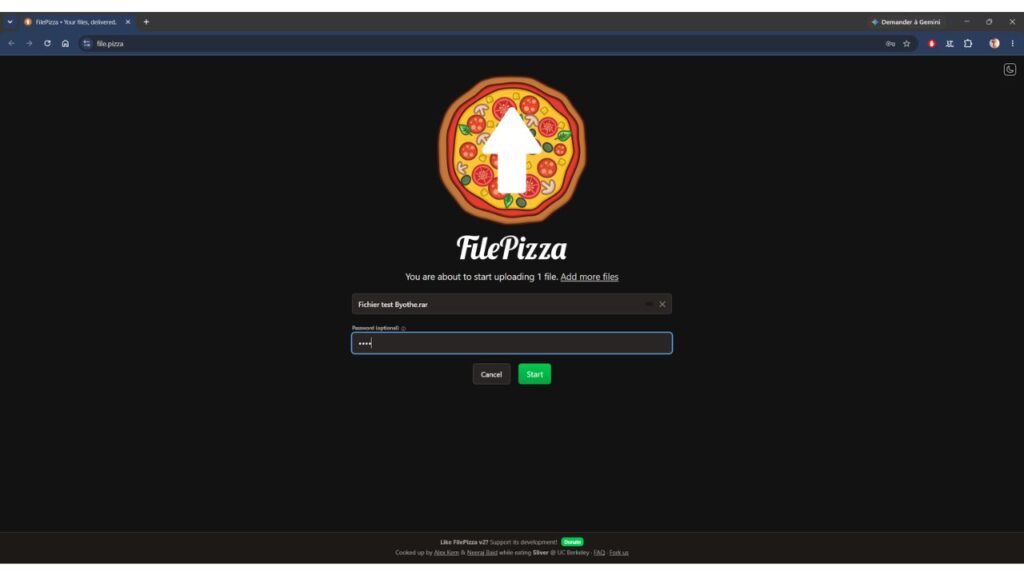Open Chrome three-dot menu

1012,44
